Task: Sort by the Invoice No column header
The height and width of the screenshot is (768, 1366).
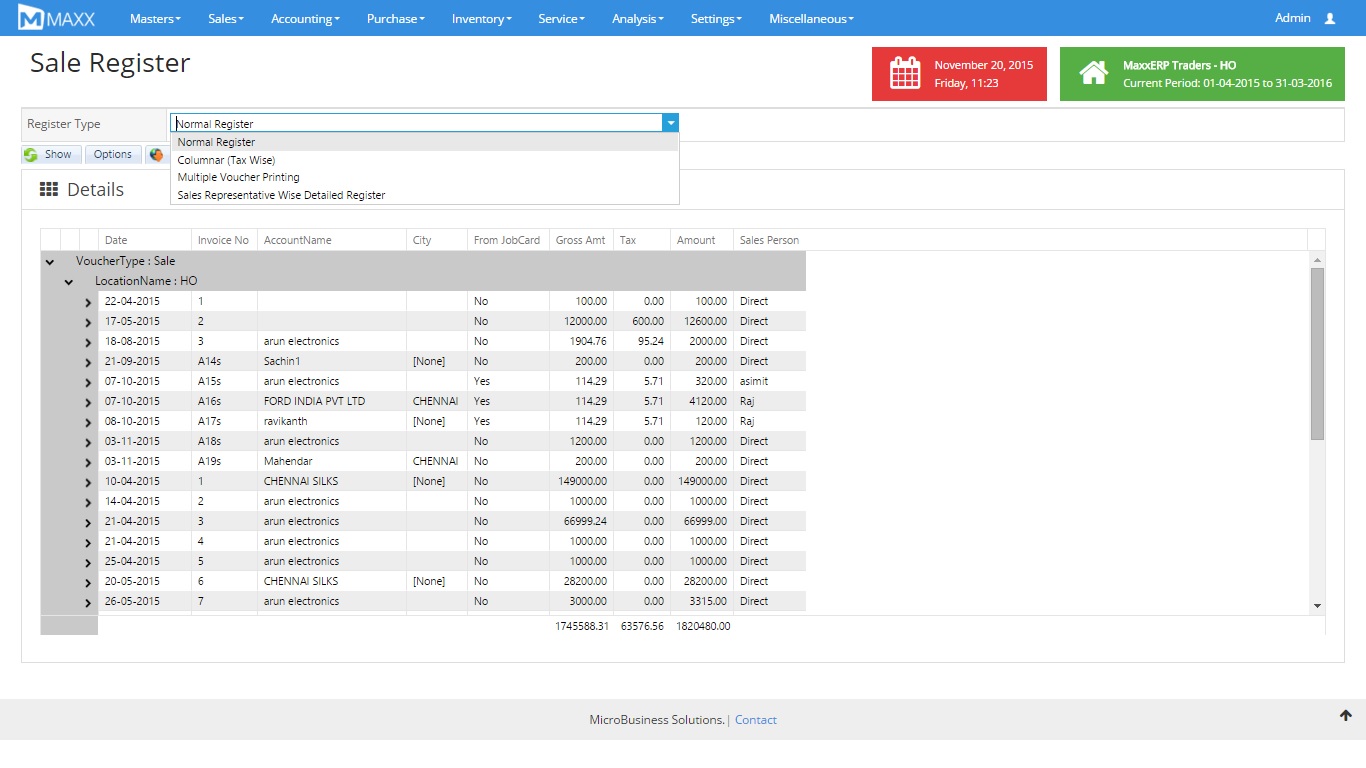Action: click(223, 240)
